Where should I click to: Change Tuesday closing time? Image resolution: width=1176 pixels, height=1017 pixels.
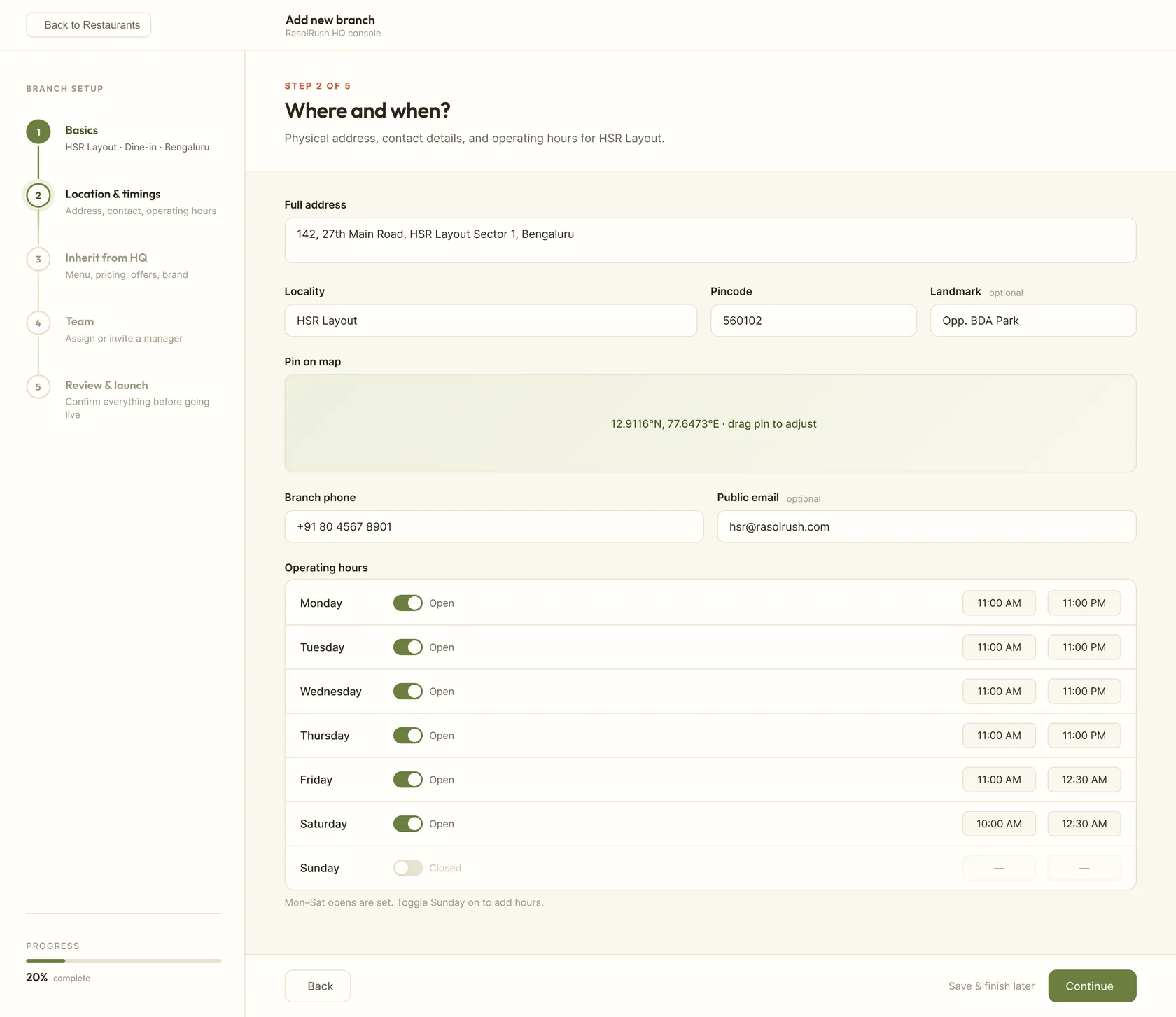[1084, 647]
